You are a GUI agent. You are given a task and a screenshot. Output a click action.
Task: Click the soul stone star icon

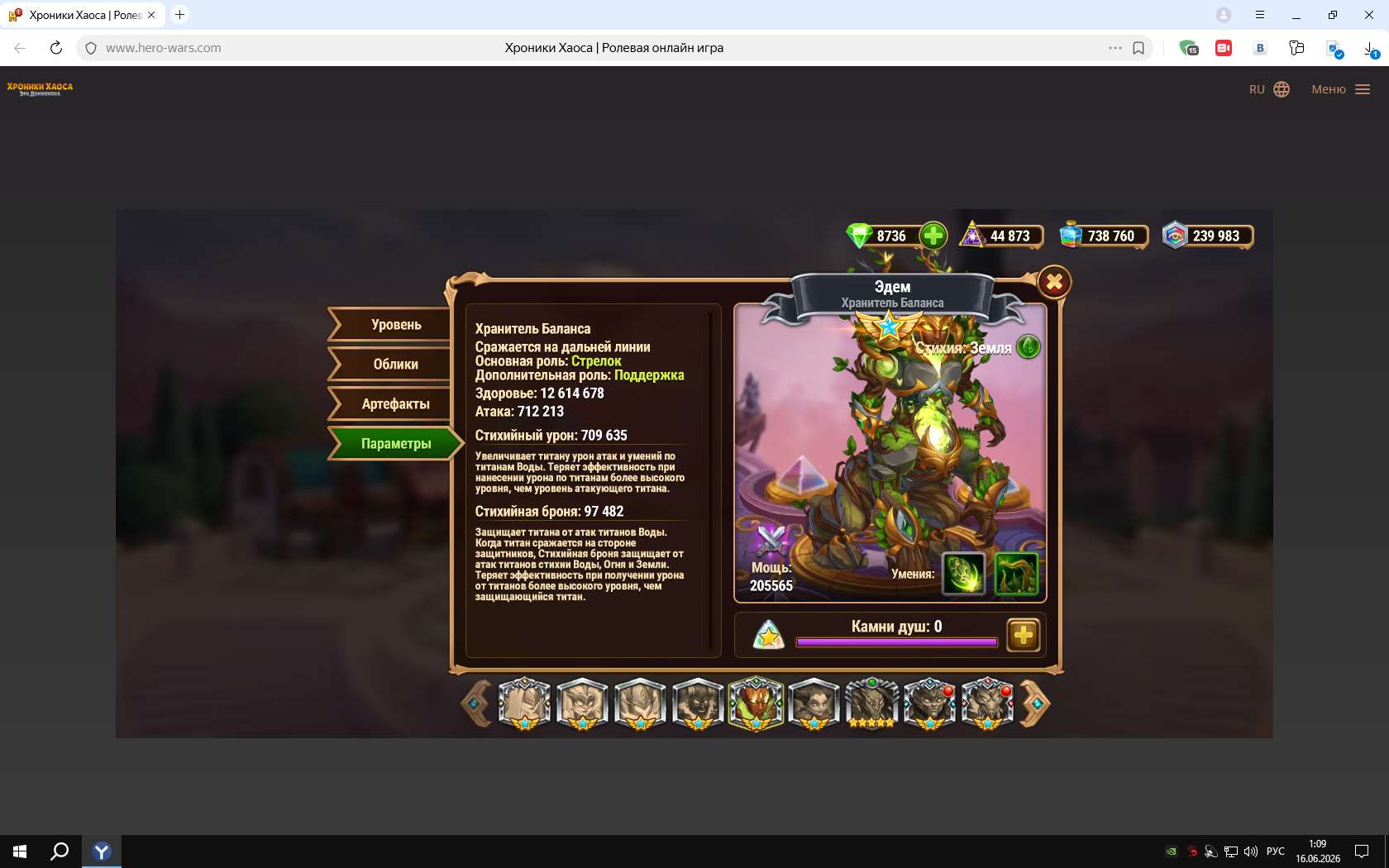click(769, 635)
